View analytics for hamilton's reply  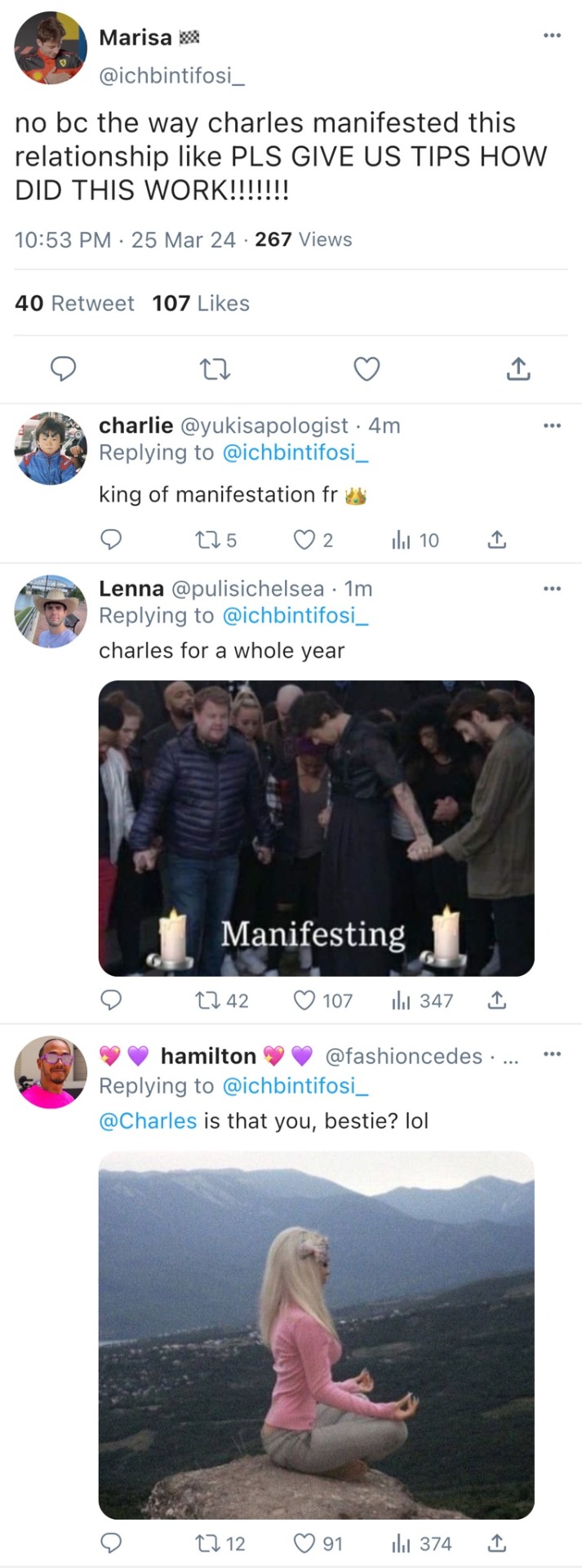(x=401, y=1543)
